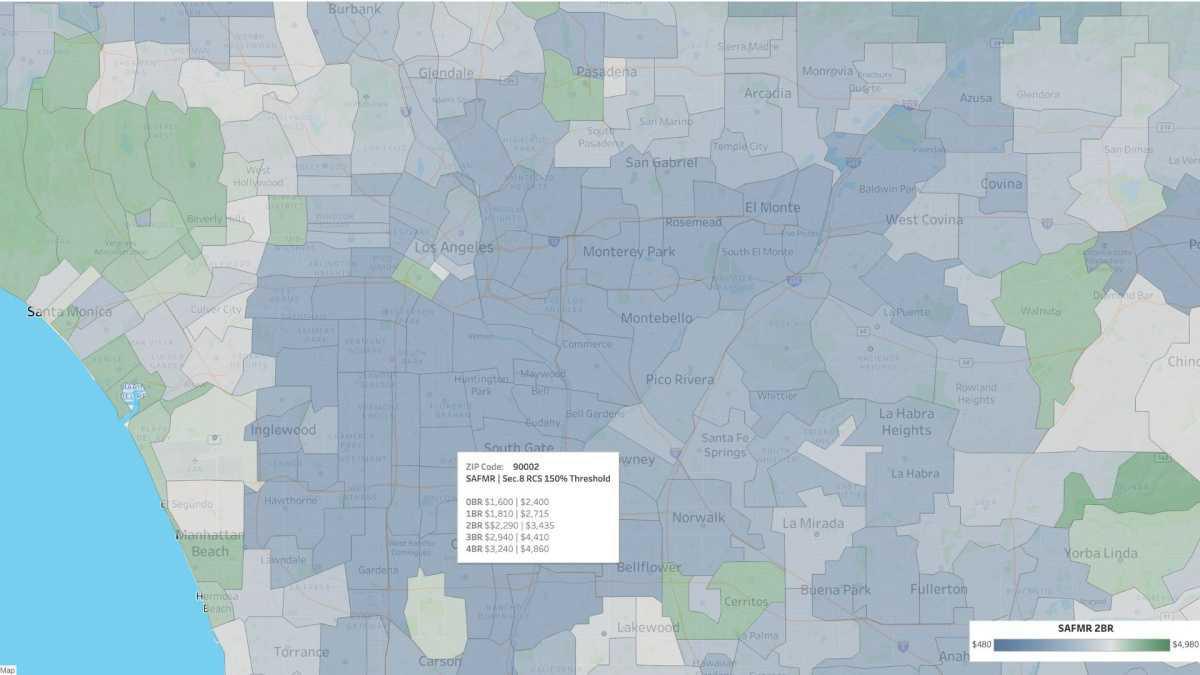Screen dimensions: 1200x675
Task: Click the freeway shield icon near La Puente
Action: point(862,331)
